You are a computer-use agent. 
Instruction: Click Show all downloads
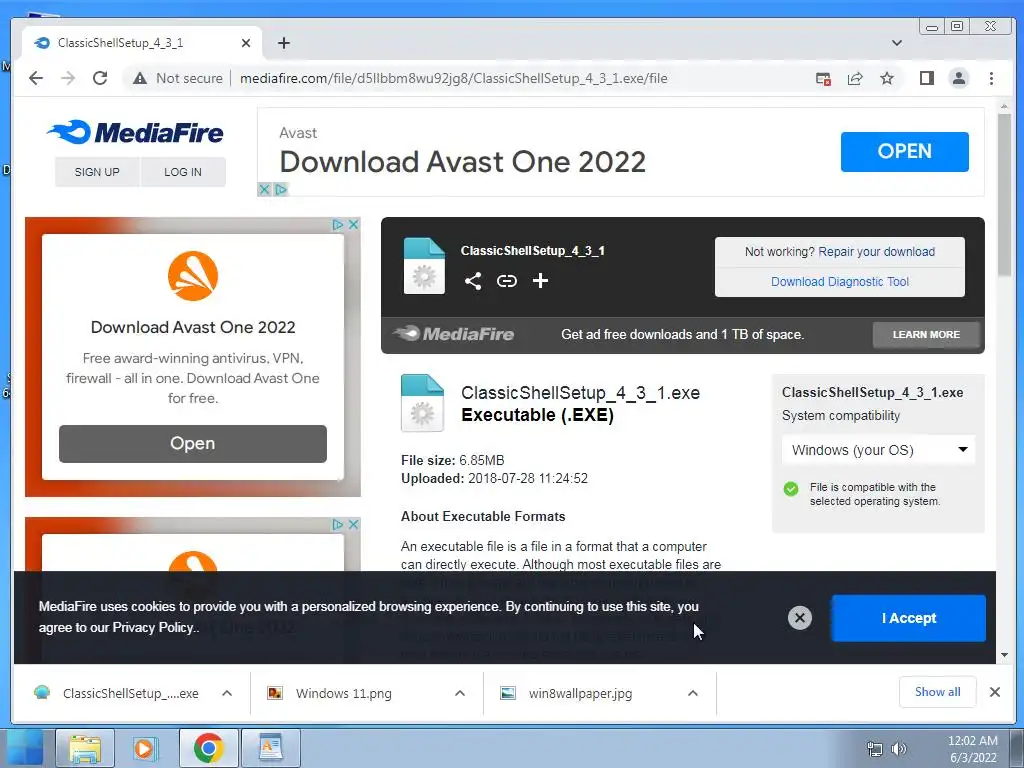pyautogui.click(x=937, y=692)
